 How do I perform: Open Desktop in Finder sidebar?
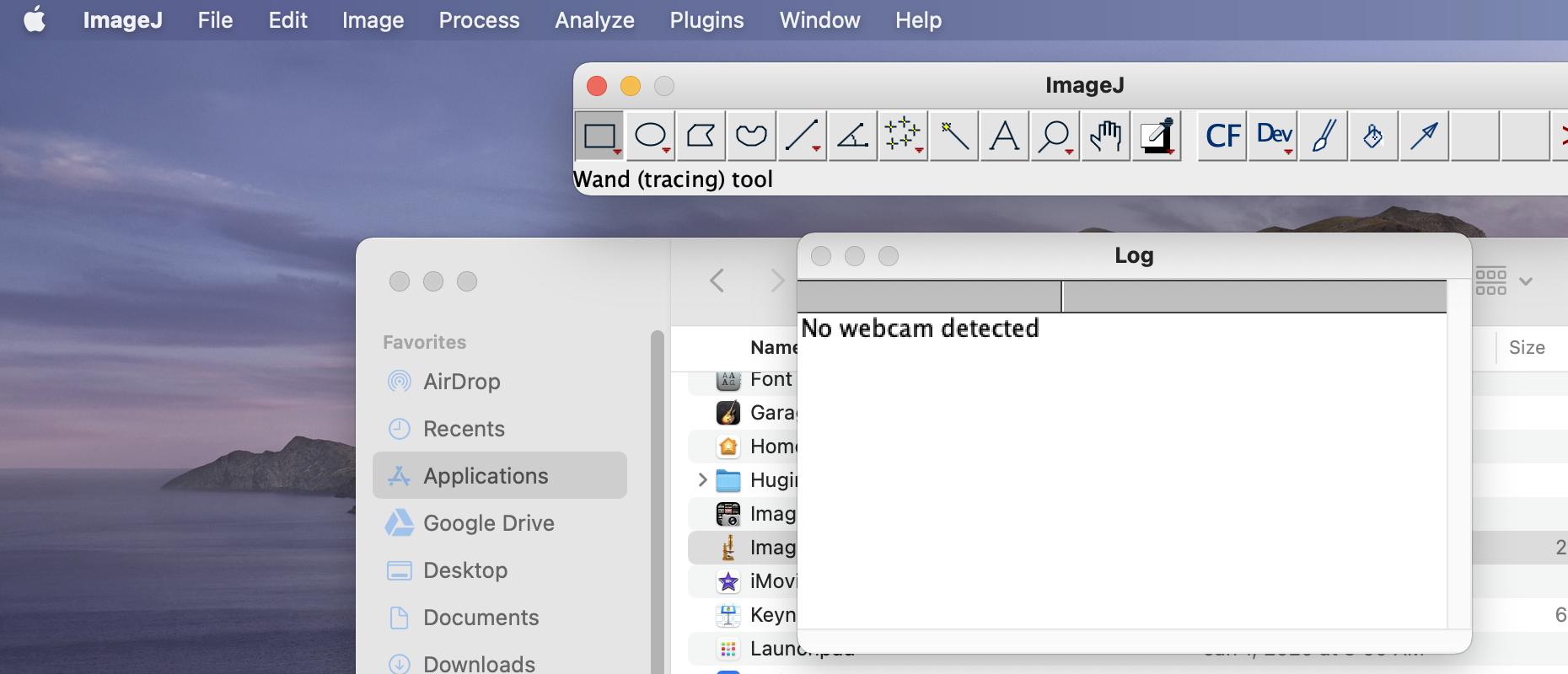499,570
